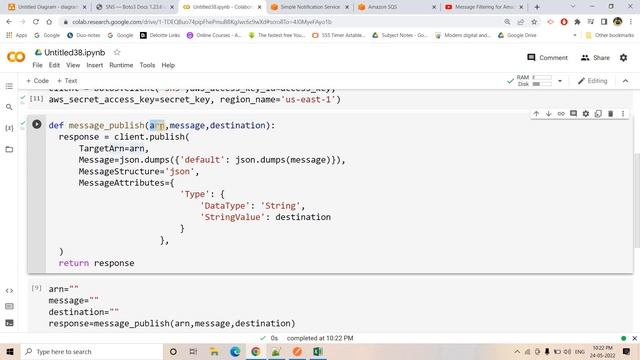This screenshot has height=360, width=640.
Task: Open File Explorer from taskbar
Action: [214, 351]
